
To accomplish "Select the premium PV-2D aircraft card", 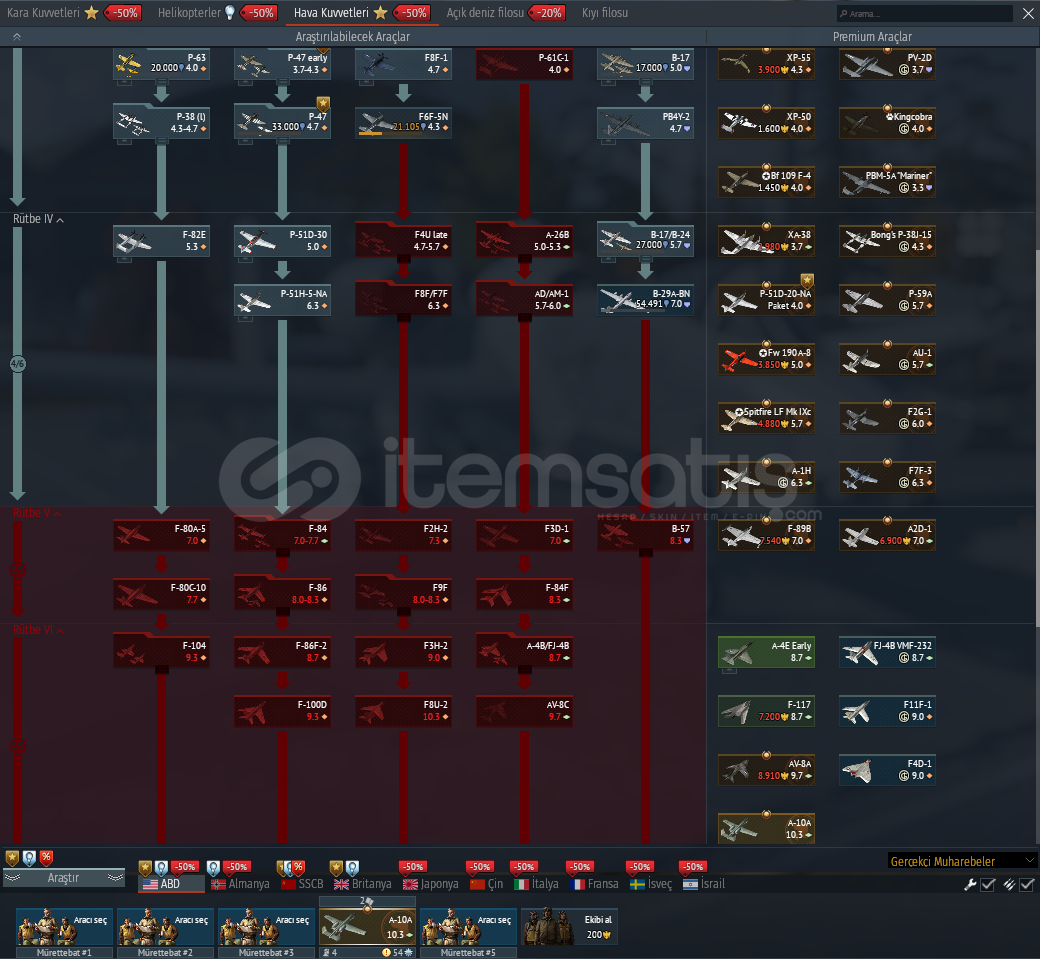I will coord(887,64).
